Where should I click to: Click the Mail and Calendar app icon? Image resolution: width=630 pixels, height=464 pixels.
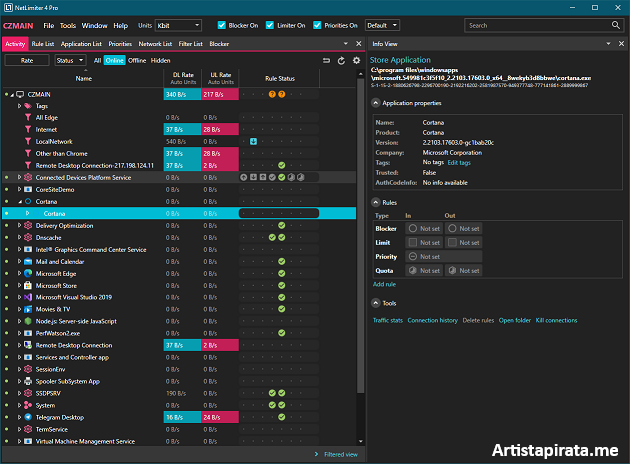pyautogui.click(x=28, y=262)
